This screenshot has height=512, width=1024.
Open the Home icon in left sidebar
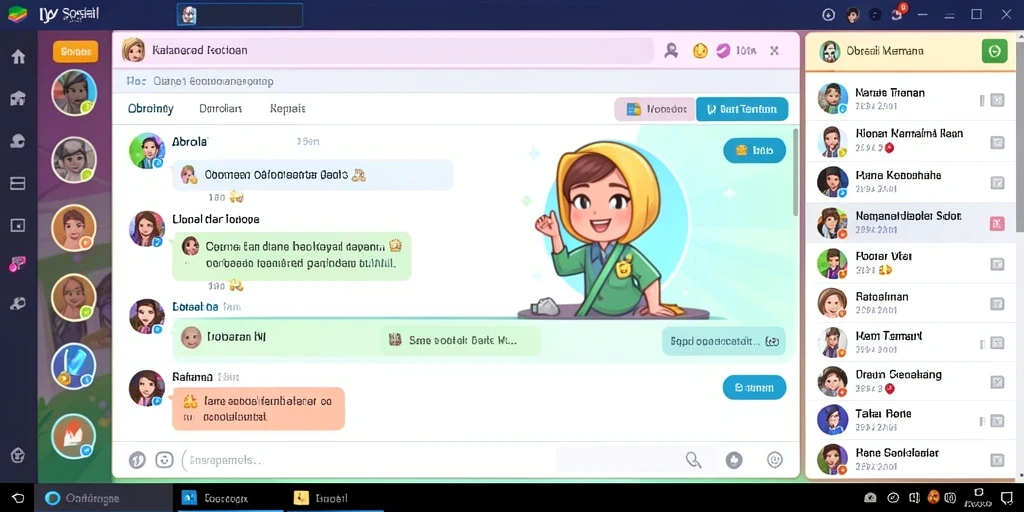pos(18,57)
